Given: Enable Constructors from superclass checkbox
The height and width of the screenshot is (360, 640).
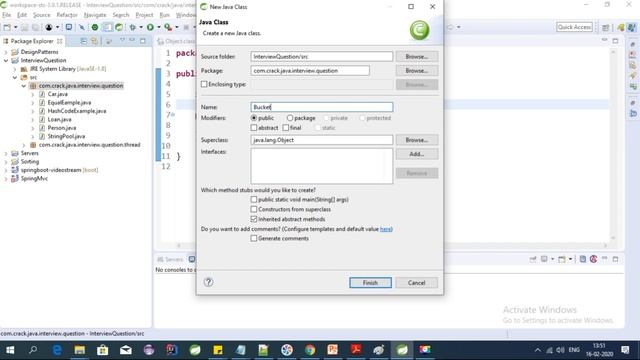Looking at the screenshot, I should [x=254, y=209].
